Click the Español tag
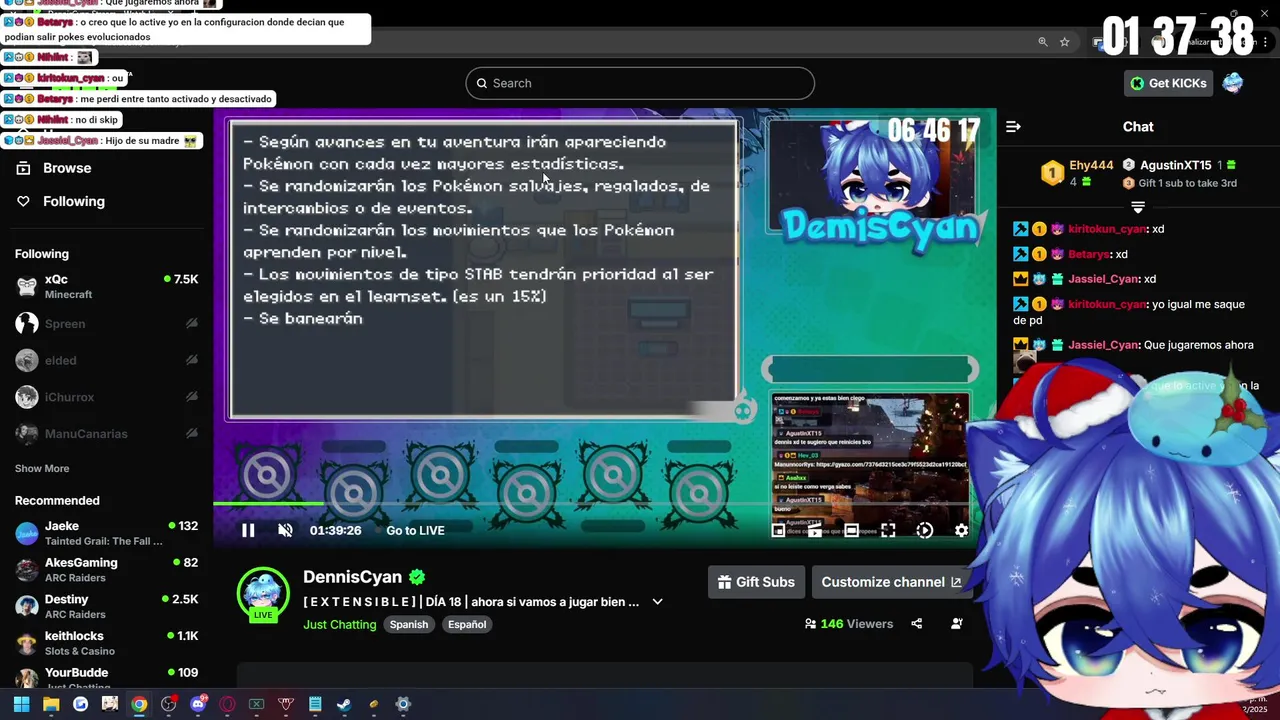1280x720 pixels. click(467, 624)
